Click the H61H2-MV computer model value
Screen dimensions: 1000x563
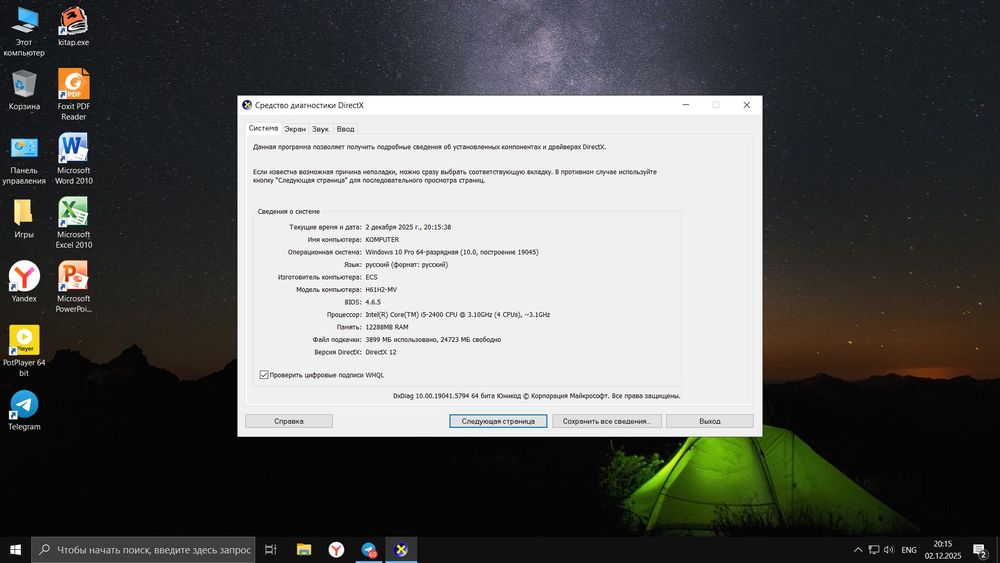coord(381,289)
